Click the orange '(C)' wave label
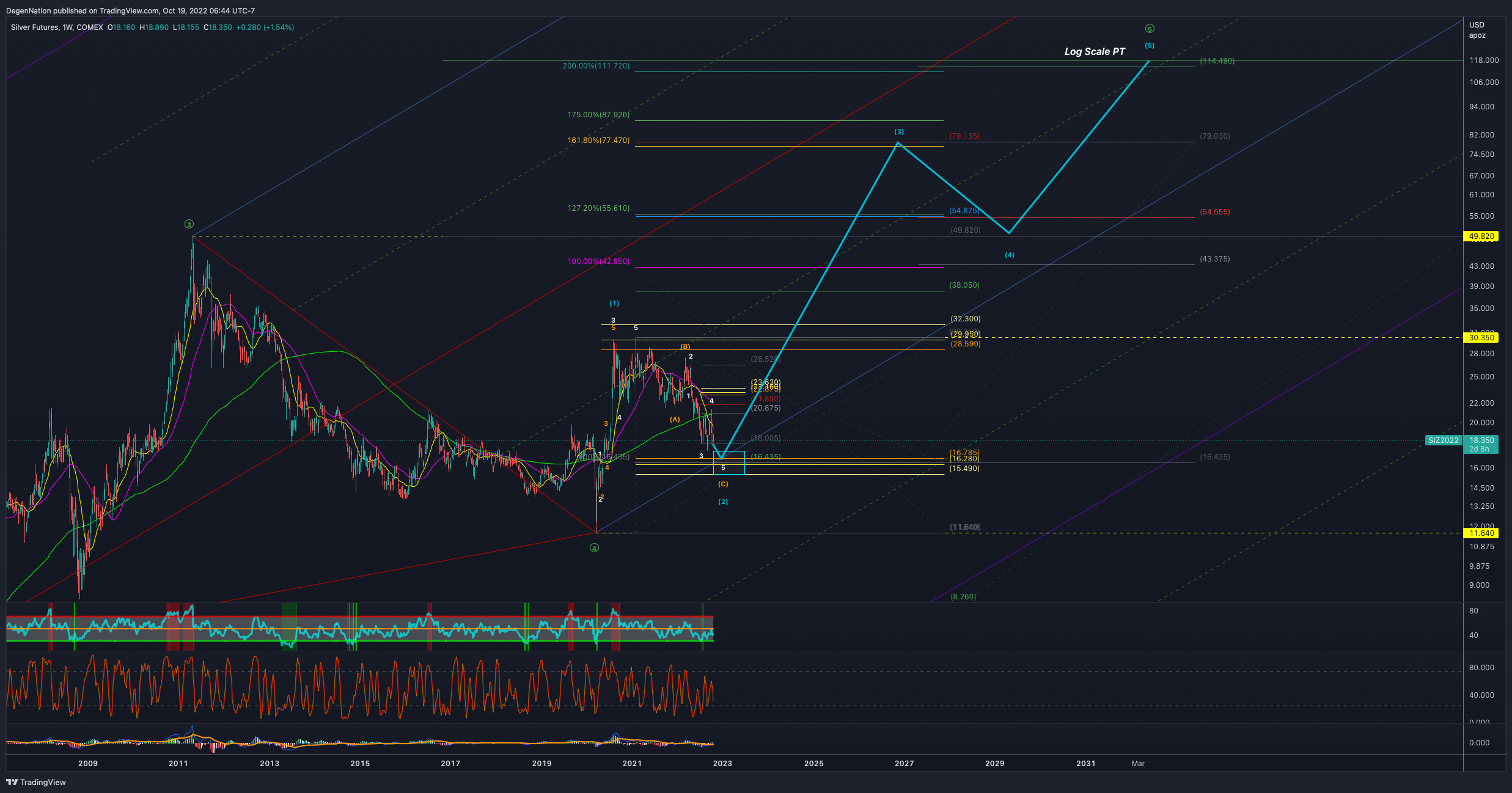 click(x=723, y=484)
